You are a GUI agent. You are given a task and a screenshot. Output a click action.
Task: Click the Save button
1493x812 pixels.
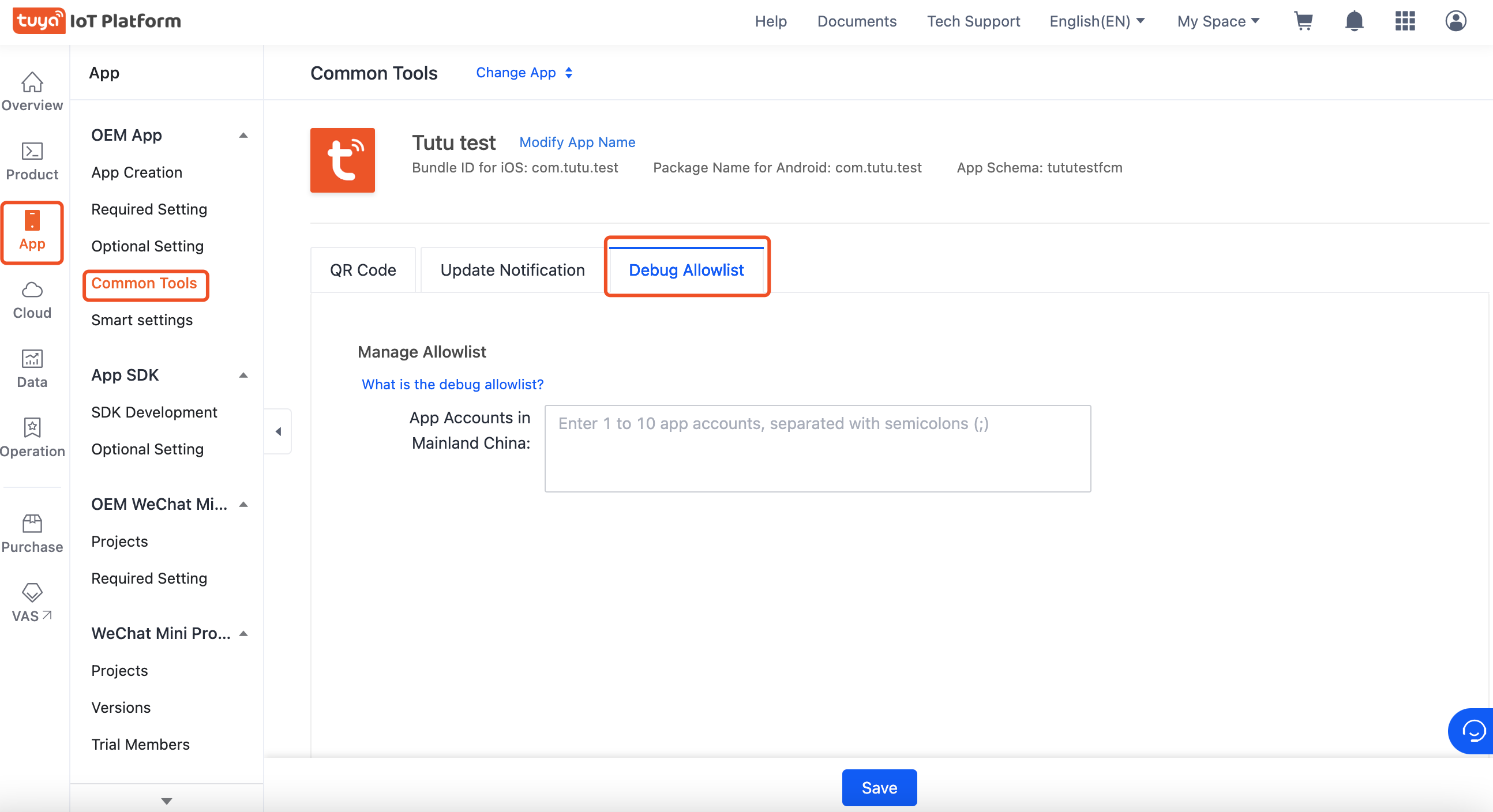click(x=879, y=788)
